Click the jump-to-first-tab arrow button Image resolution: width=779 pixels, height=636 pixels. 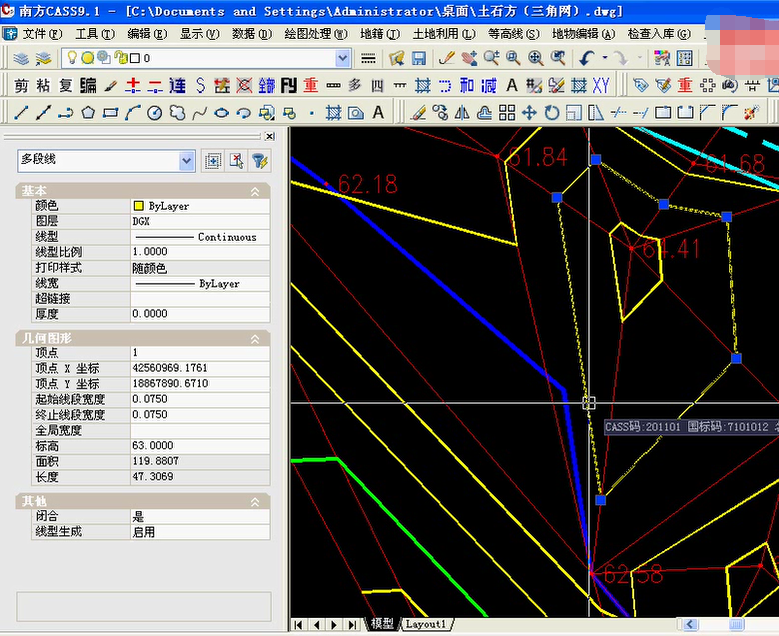tap(299, 625)
